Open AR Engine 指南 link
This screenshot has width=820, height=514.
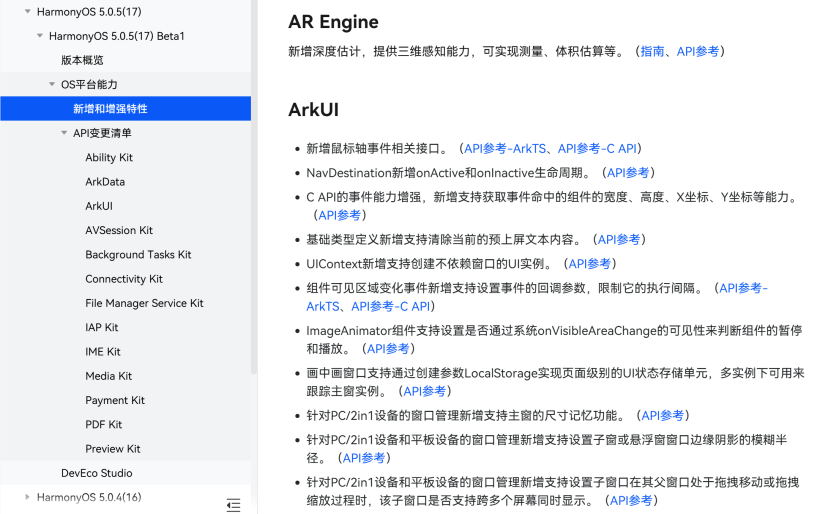pyautogui.click(x=652, y=51)
